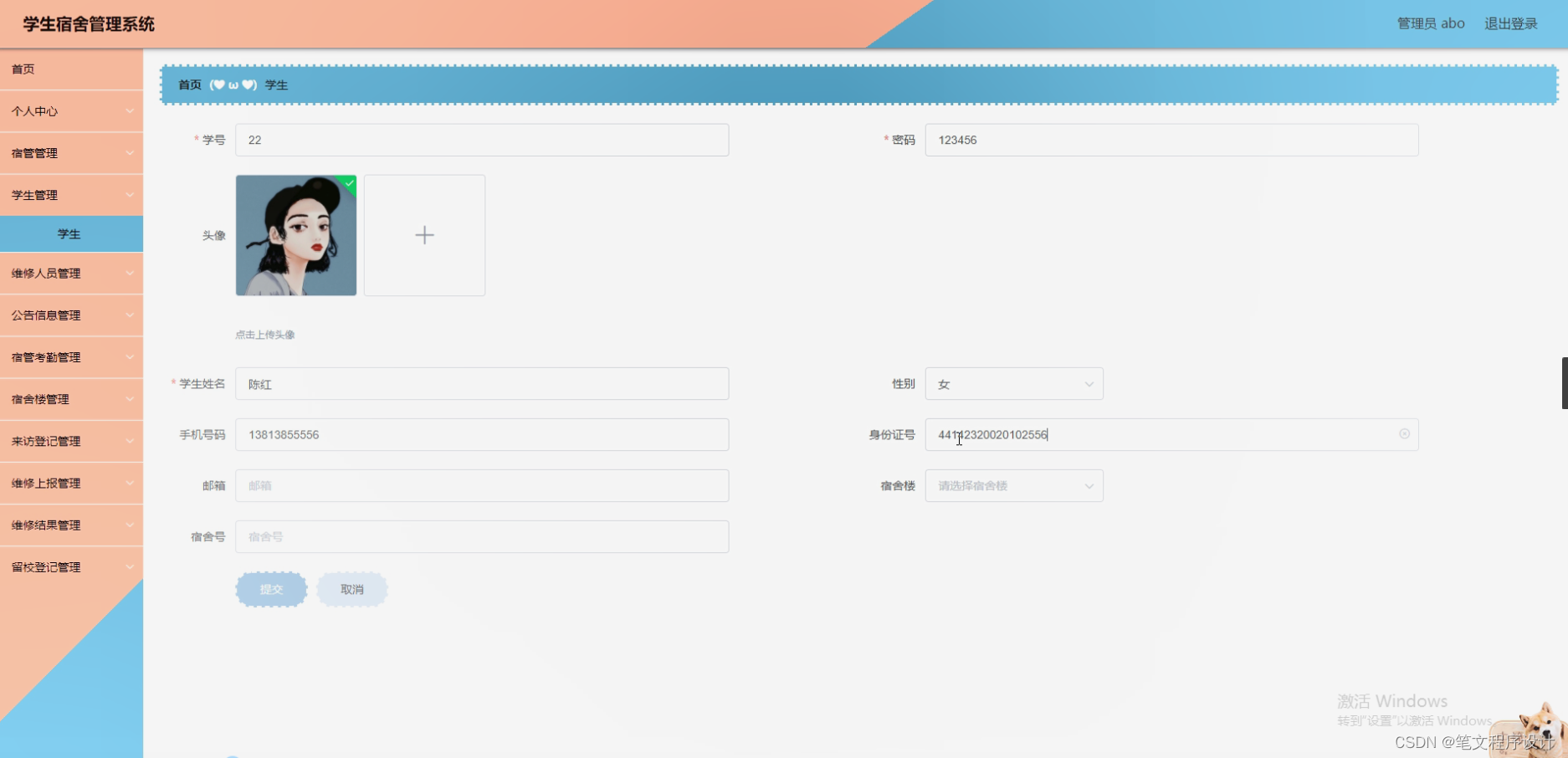This screenshot has height=758, width=1568.
Task: Click the heart icon in the breadcrumb bar
Action: click(x=219, y=85)
